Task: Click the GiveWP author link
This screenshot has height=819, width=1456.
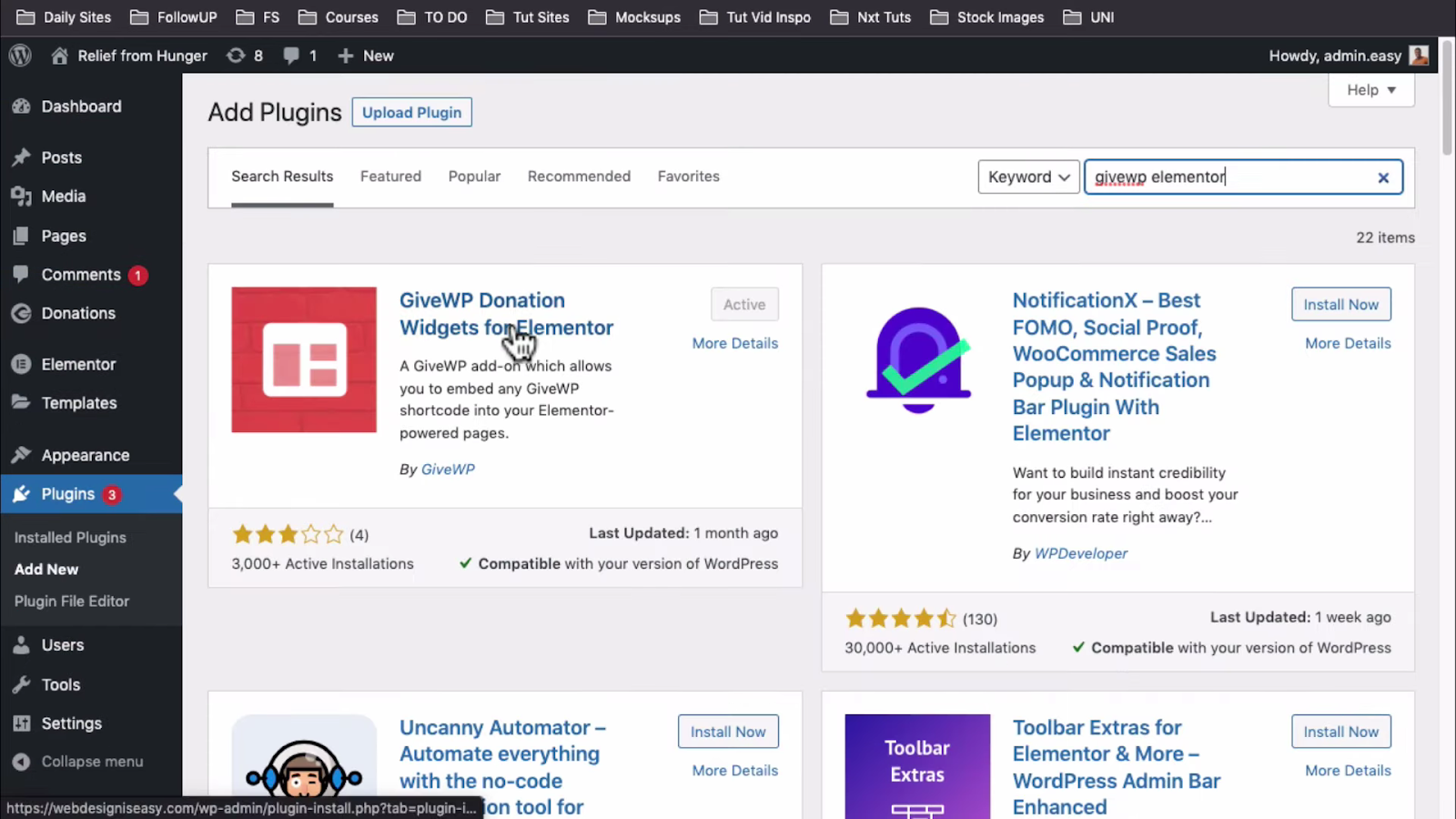Action: coord(448,470)
